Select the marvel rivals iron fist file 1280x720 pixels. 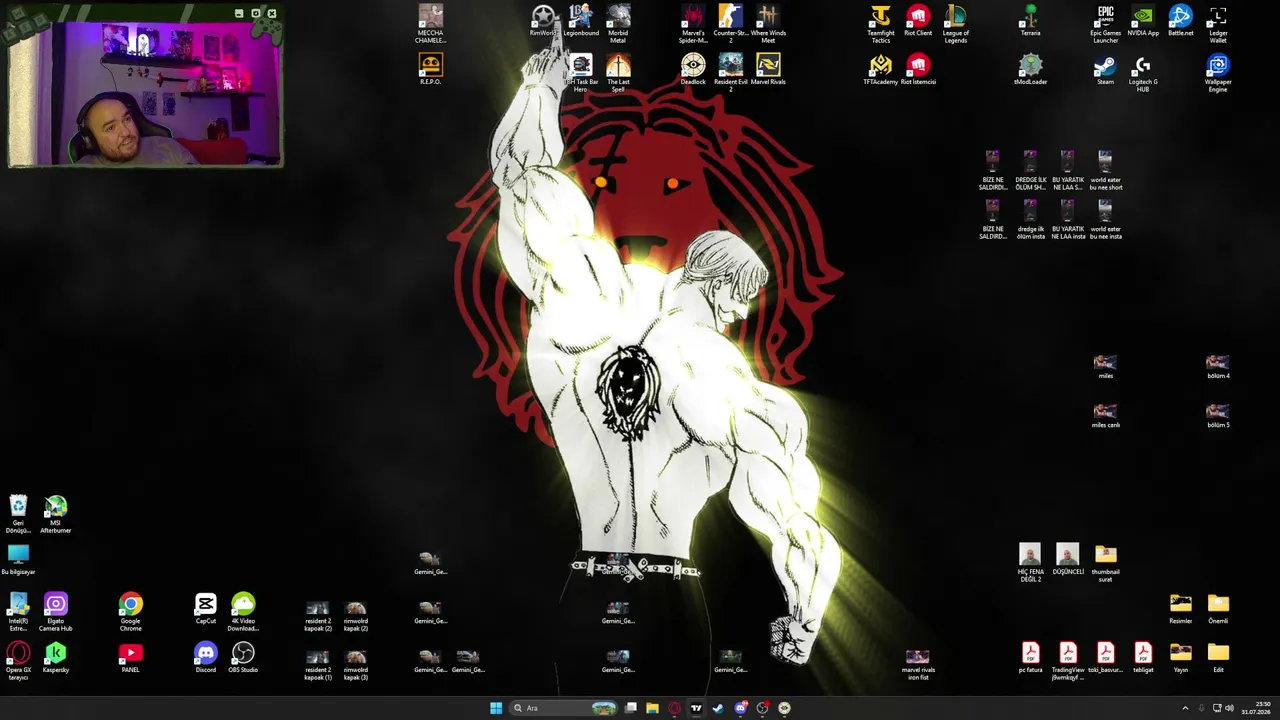tap(918, 664)
